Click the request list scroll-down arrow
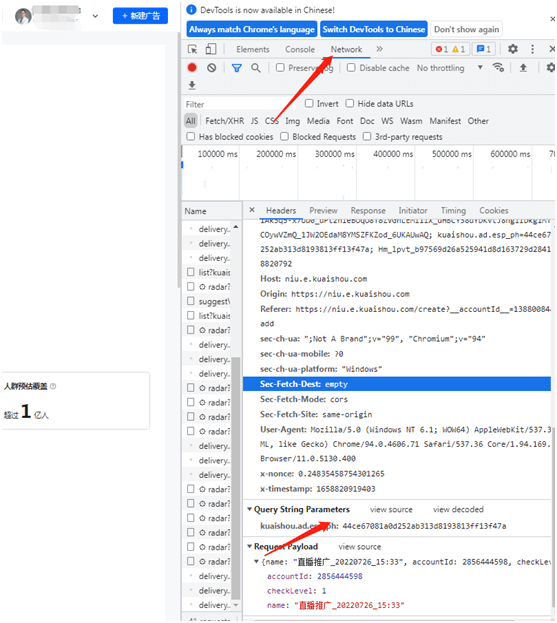 [236, 605]
